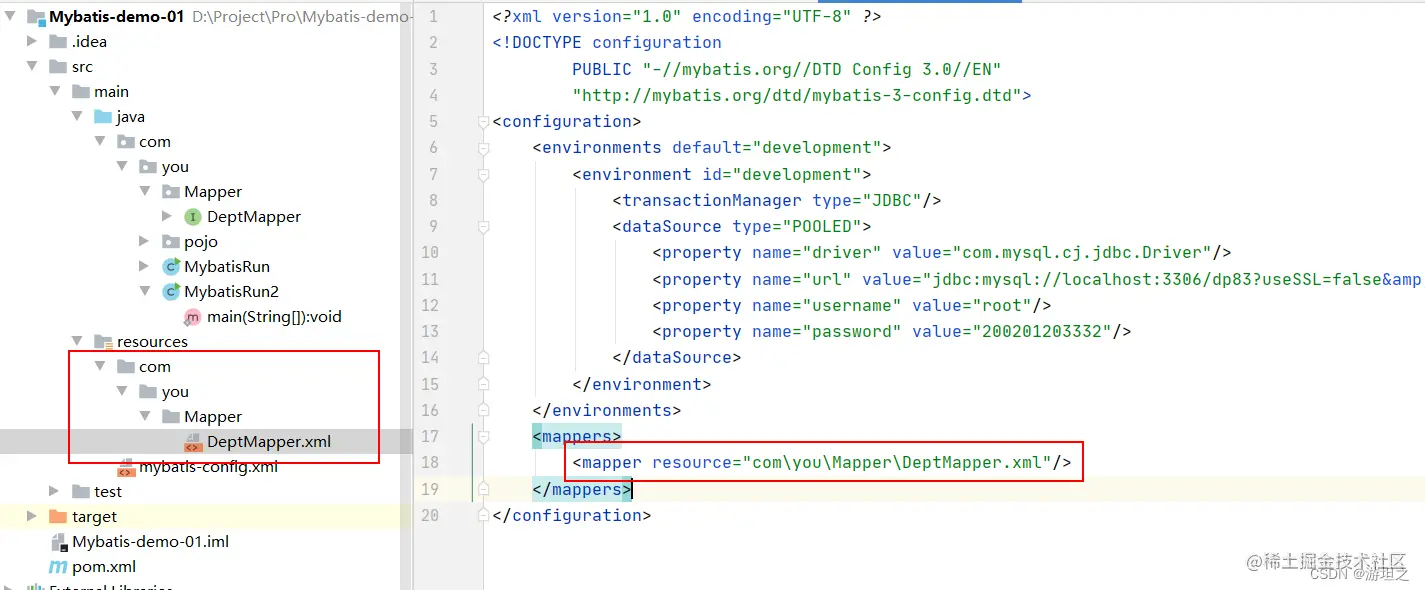Click the closing </configuration> tag
1425x590 pixels.
572,515
